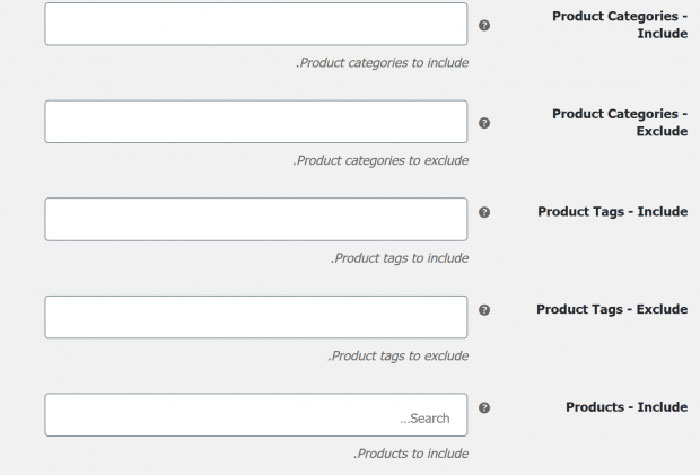This screenshot has height=475, width=700.
Task: Click help icon for Product Categories - Include
Action: [485, 25]
